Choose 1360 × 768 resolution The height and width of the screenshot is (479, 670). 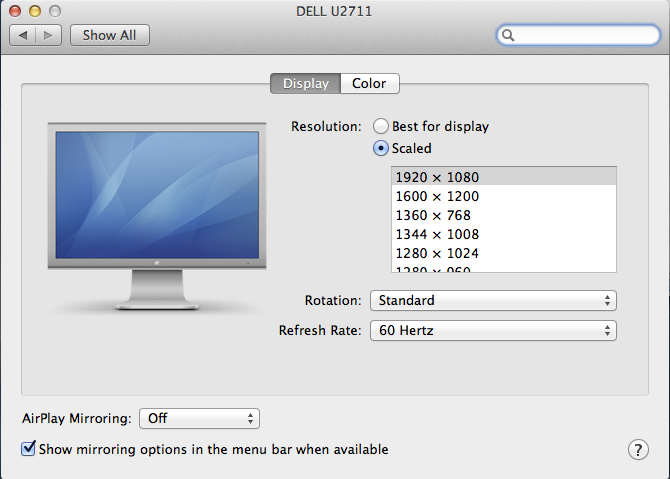point(504,215)
